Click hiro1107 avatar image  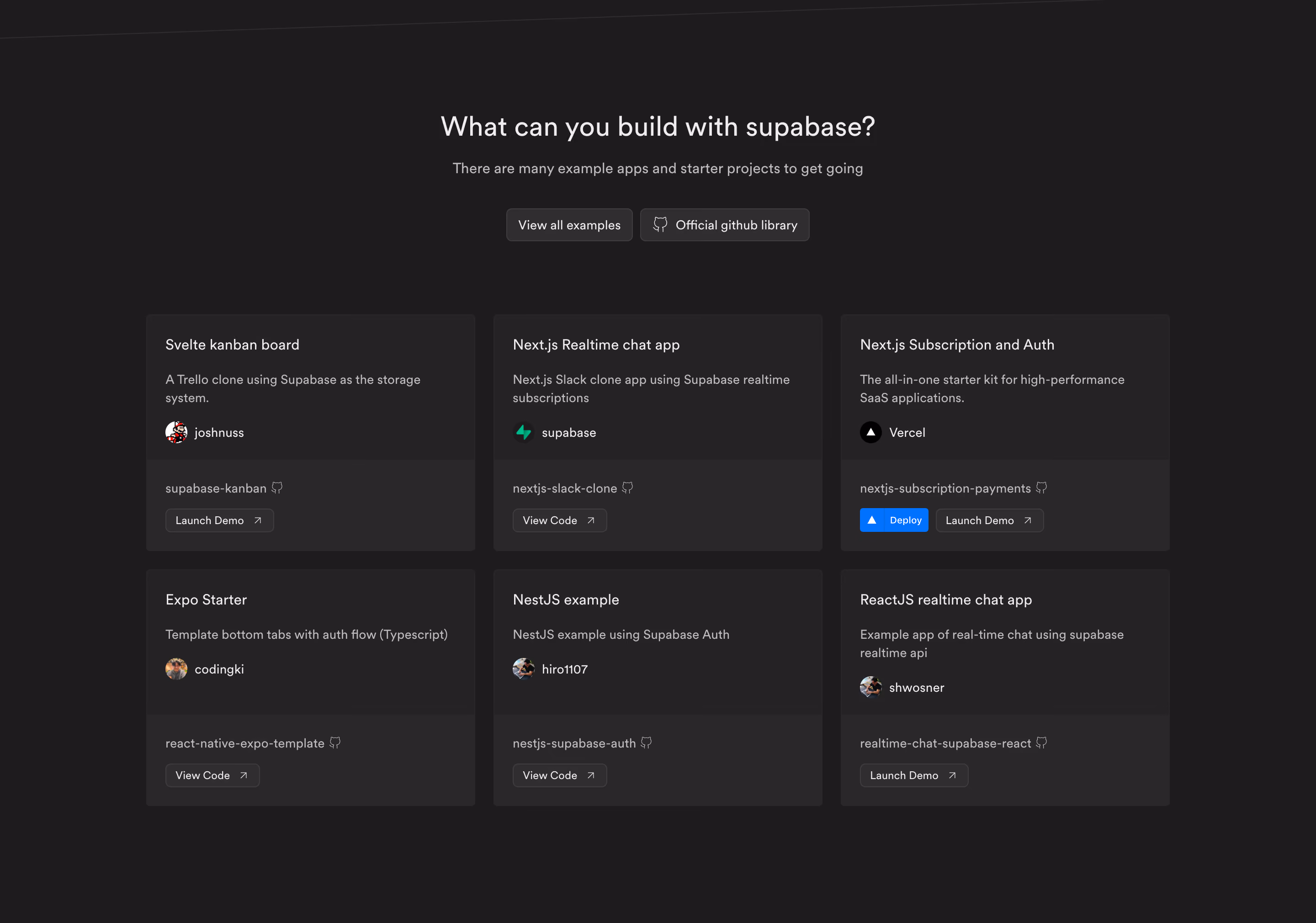point(524,669)
